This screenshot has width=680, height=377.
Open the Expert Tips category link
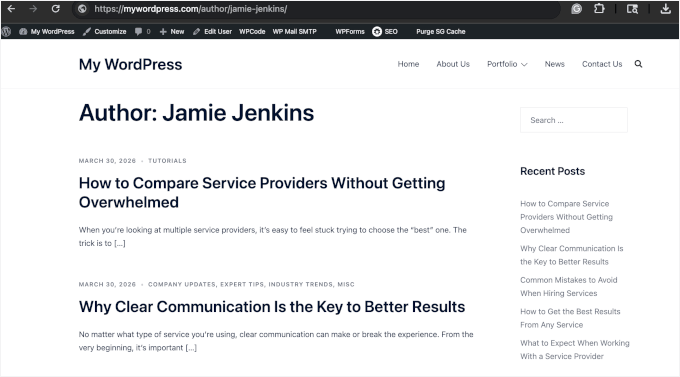[242, 284]
